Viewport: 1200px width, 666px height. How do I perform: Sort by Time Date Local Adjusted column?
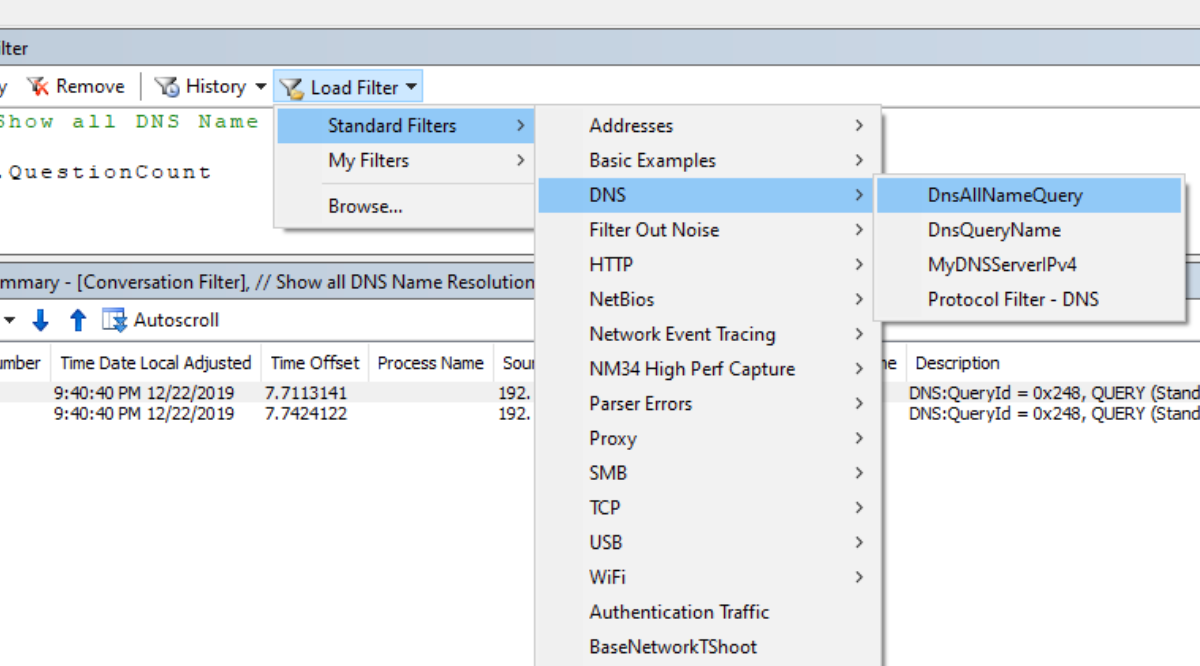click(156, 363)
